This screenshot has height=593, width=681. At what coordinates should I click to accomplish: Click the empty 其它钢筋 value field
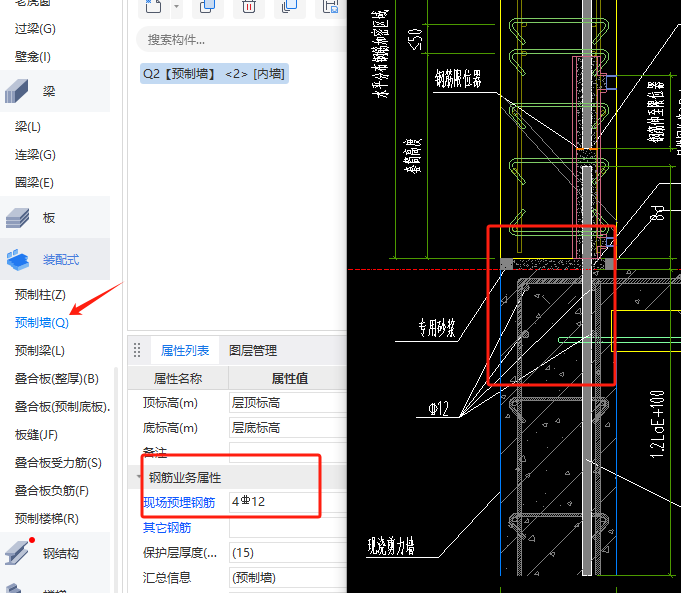click(x=288, y=527)
